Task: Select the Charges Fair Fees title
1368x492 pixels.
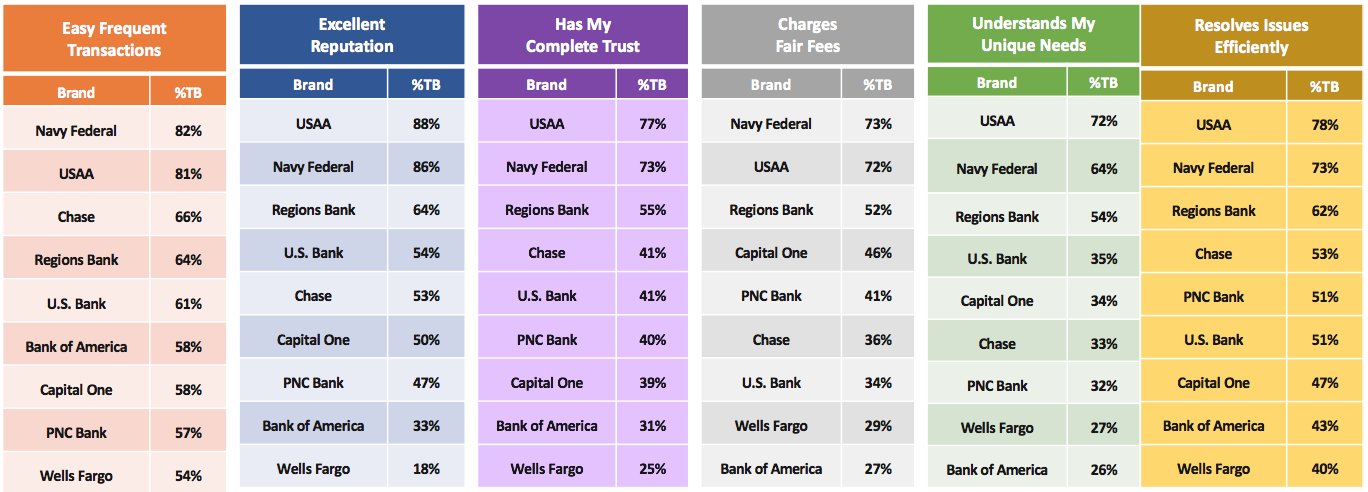Action: tap(807, 34)
